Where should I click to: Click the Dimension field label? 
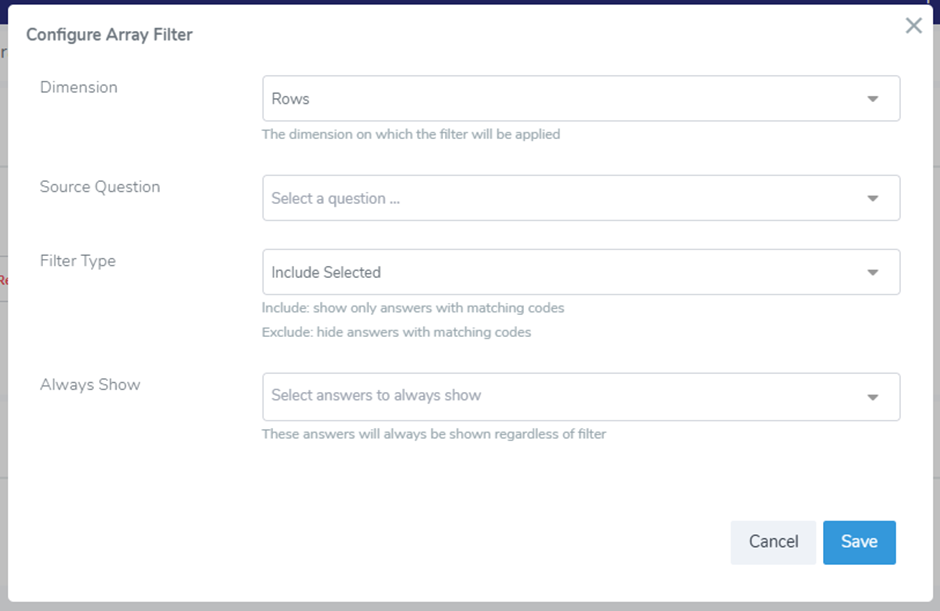(79, 87)
